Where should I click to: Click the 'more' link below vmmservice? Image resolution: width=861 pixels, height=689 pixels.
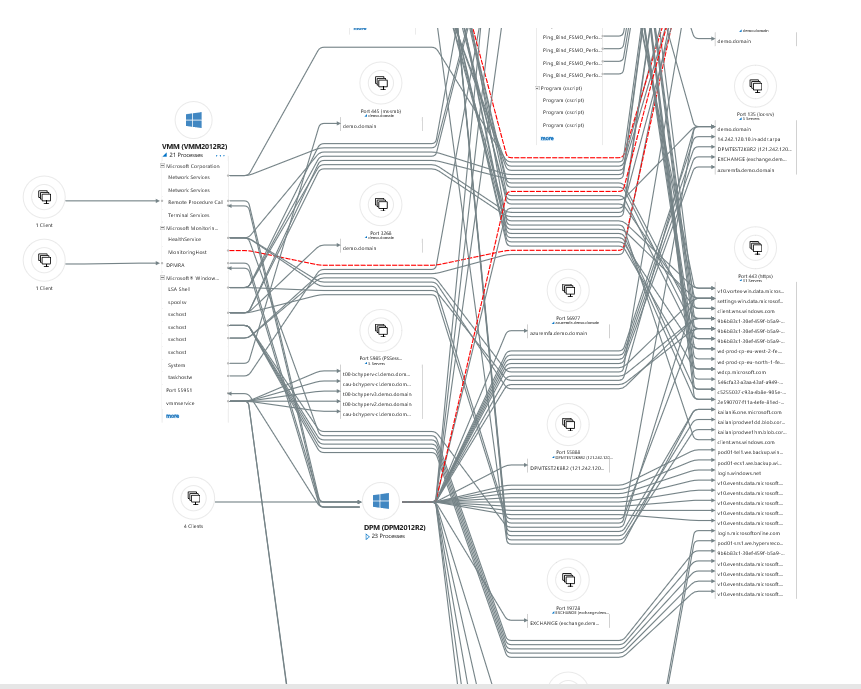[x=172, y=415]
